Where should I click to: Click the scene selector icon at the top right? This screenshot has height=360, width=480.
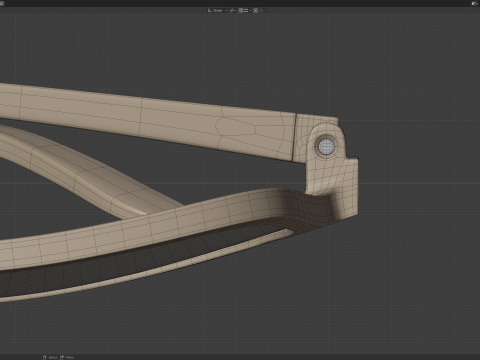474,3
